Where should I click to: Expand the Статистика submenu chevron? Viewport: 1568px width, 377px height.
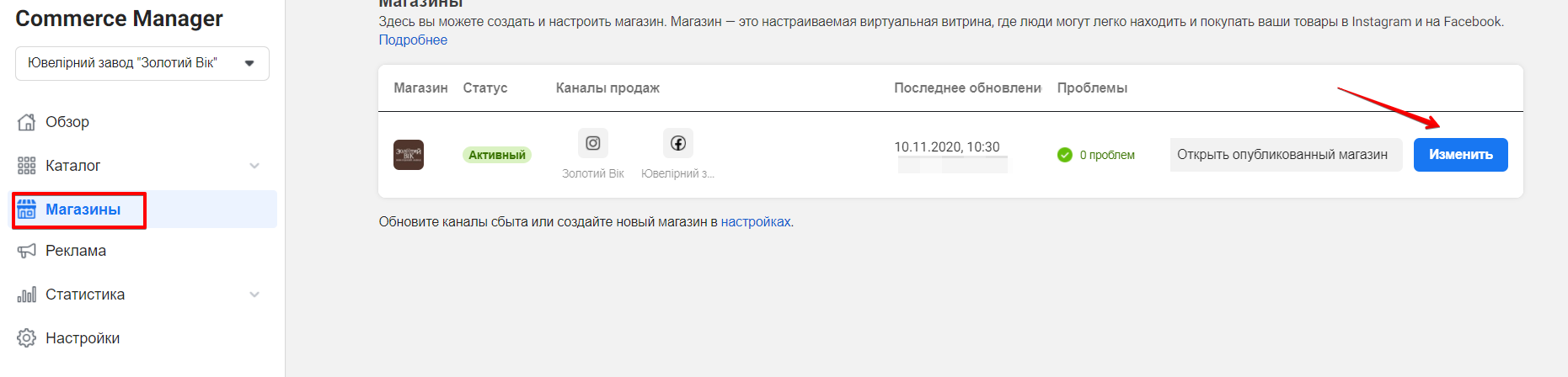[x=254, y=295]
